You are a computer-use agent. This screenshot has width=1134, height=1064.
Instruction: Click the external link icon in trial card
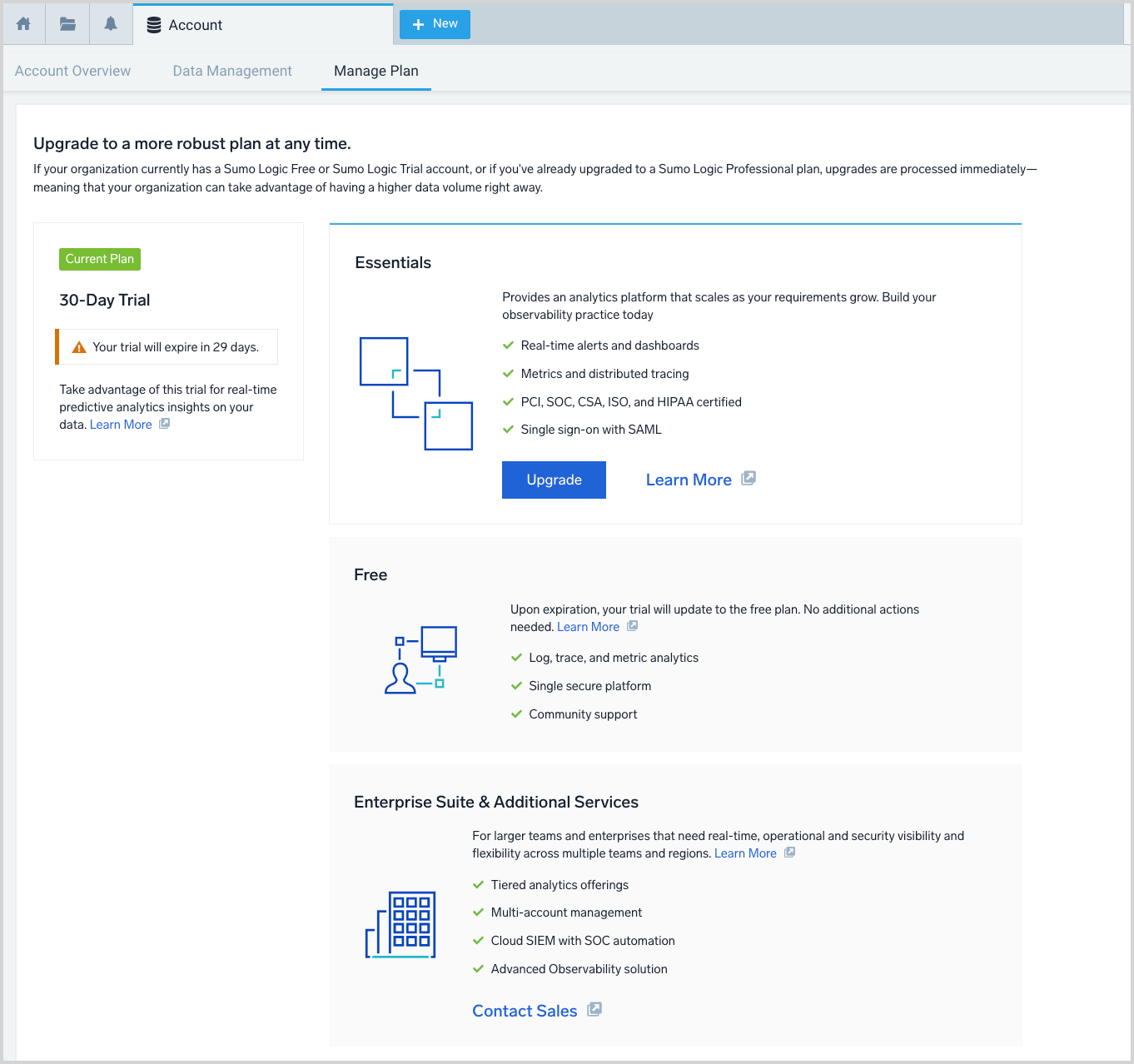coord(165,424)
